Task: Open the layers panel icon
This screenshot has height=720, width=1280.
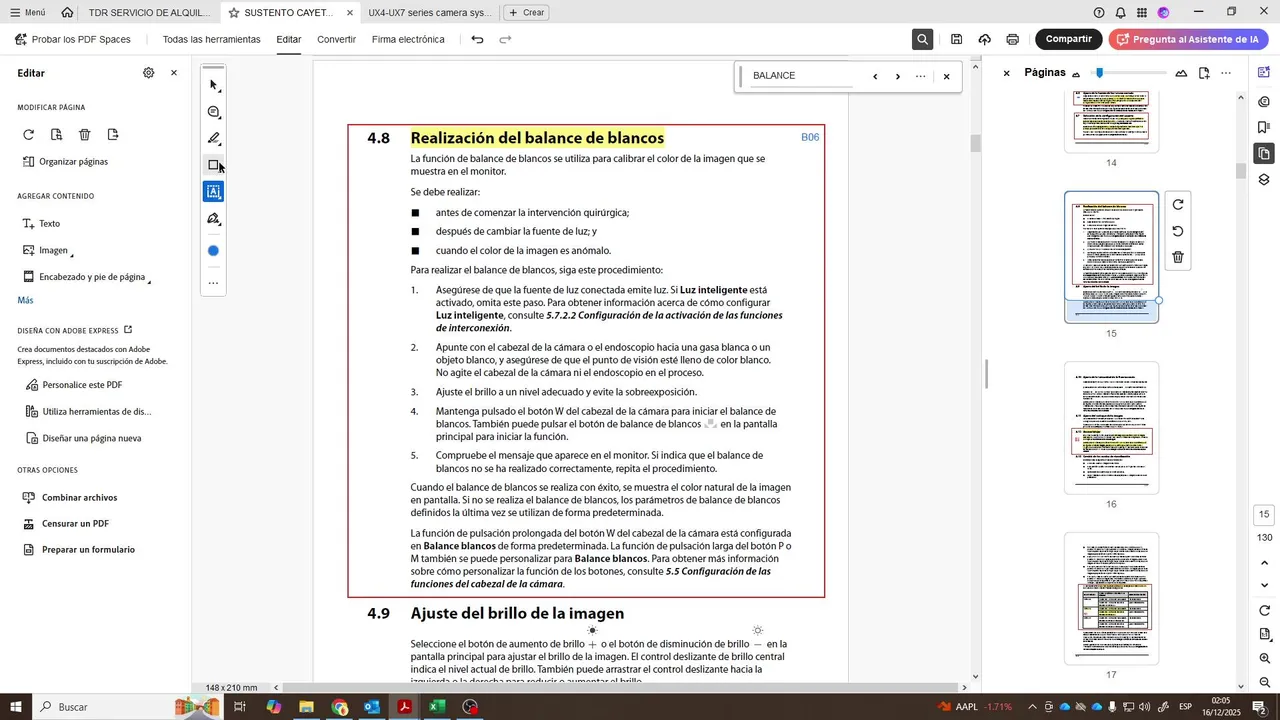Action: (x=1264, y=180)
